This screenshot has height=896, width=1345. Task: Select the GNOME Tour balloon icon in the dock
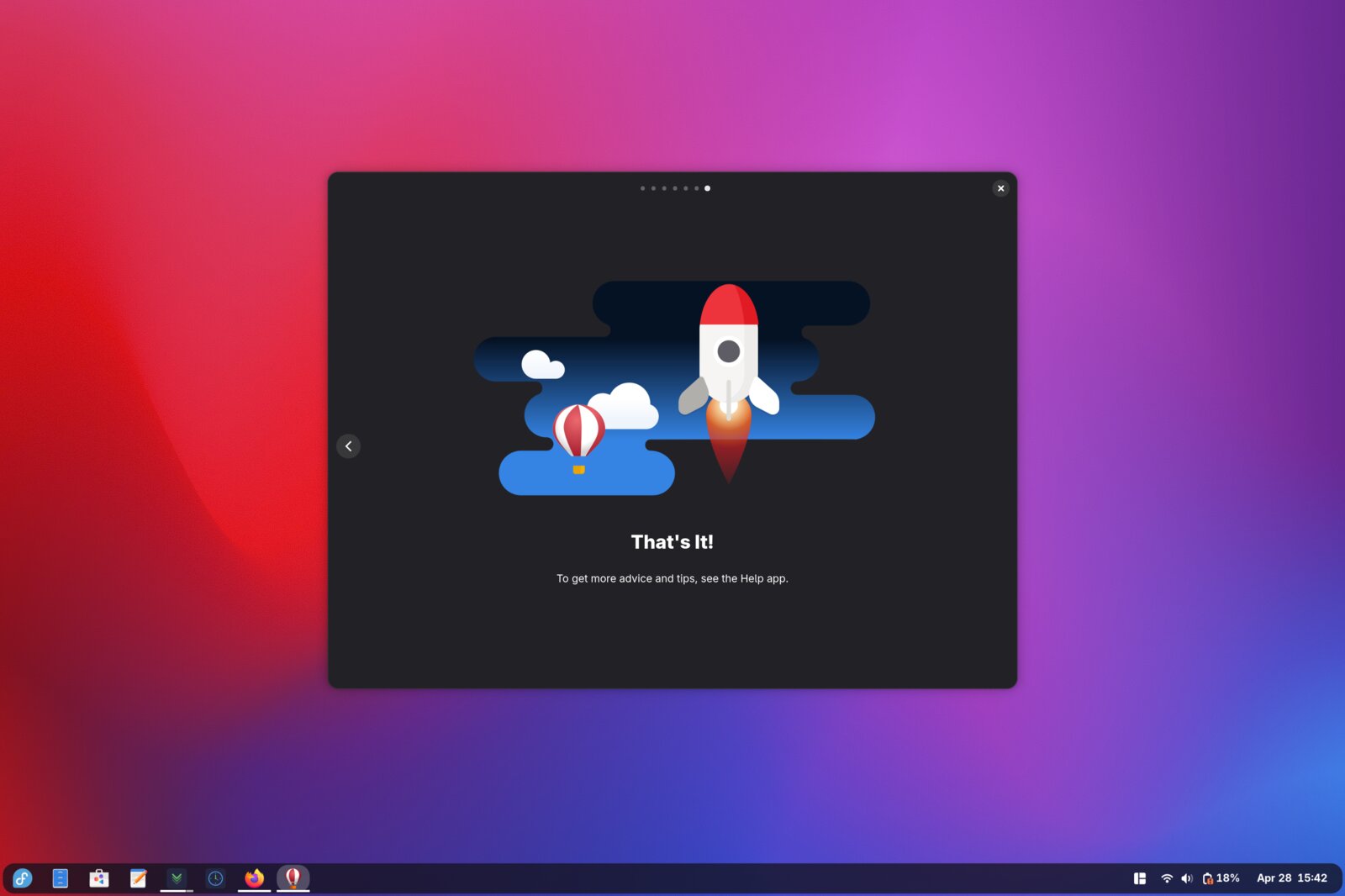(293, 878)
